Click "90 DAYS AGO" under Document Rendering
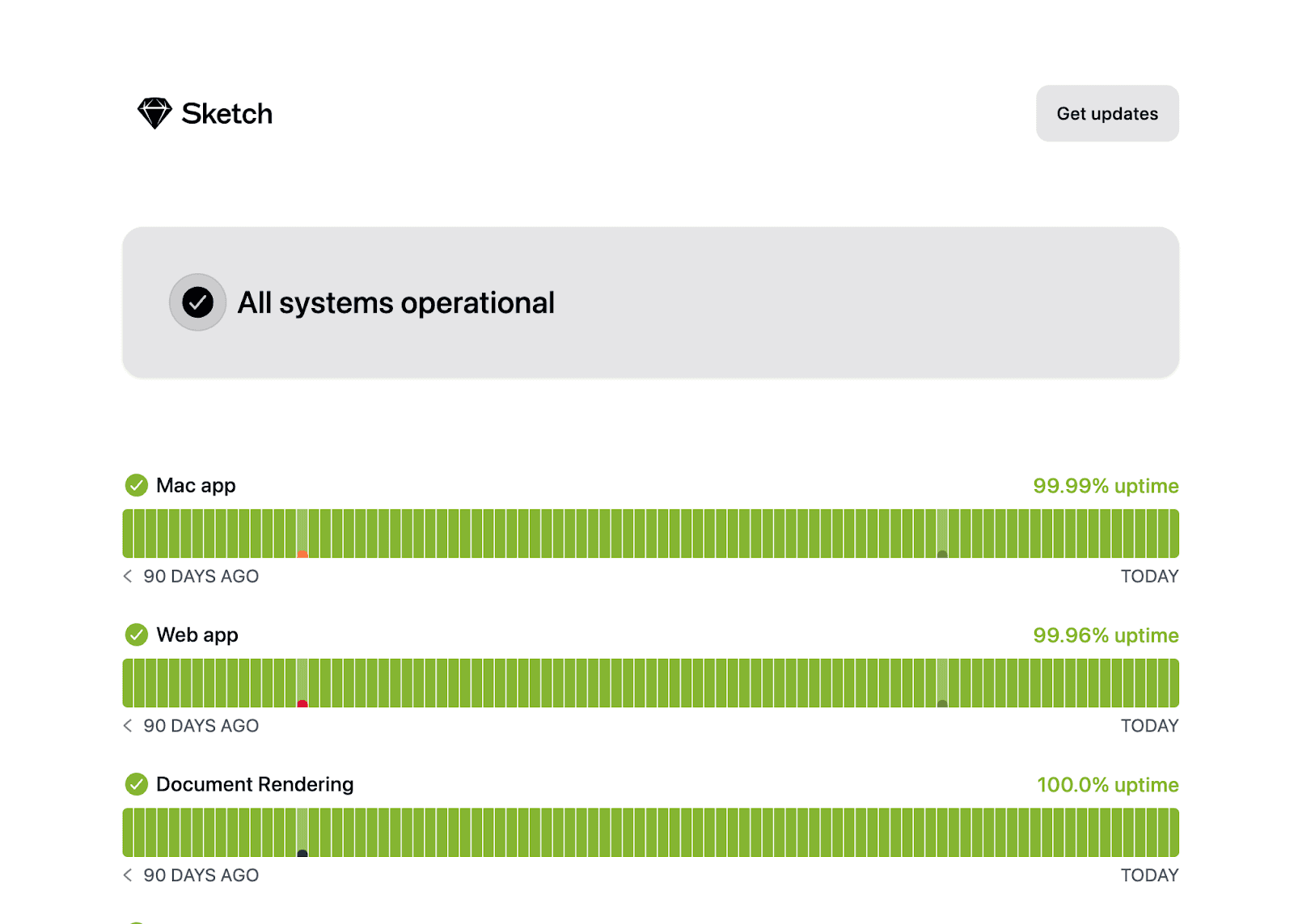Screen dimensions: 1294x924 point(201,875)
